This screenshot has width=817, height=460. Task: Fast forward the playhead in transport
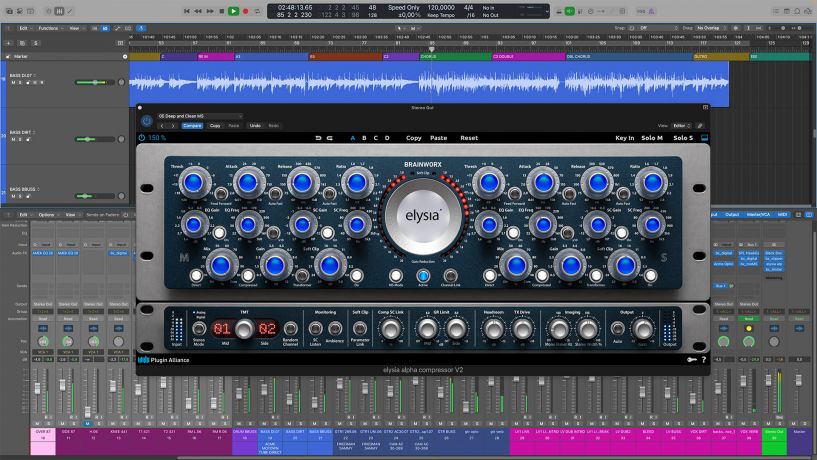click(210, 11)
